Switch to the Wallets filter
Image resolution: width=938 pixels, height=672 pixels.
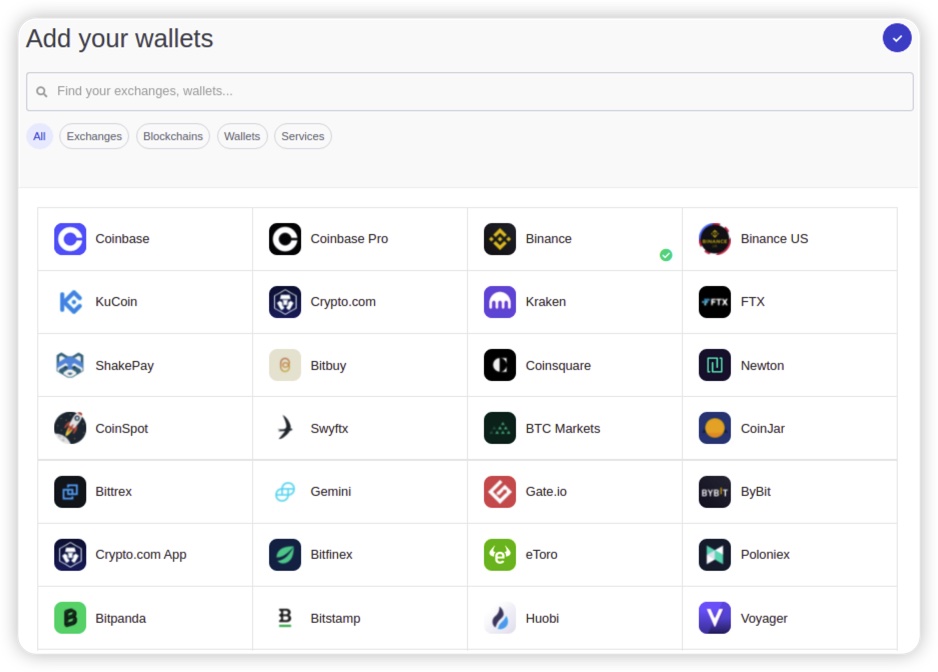(242, 137)
